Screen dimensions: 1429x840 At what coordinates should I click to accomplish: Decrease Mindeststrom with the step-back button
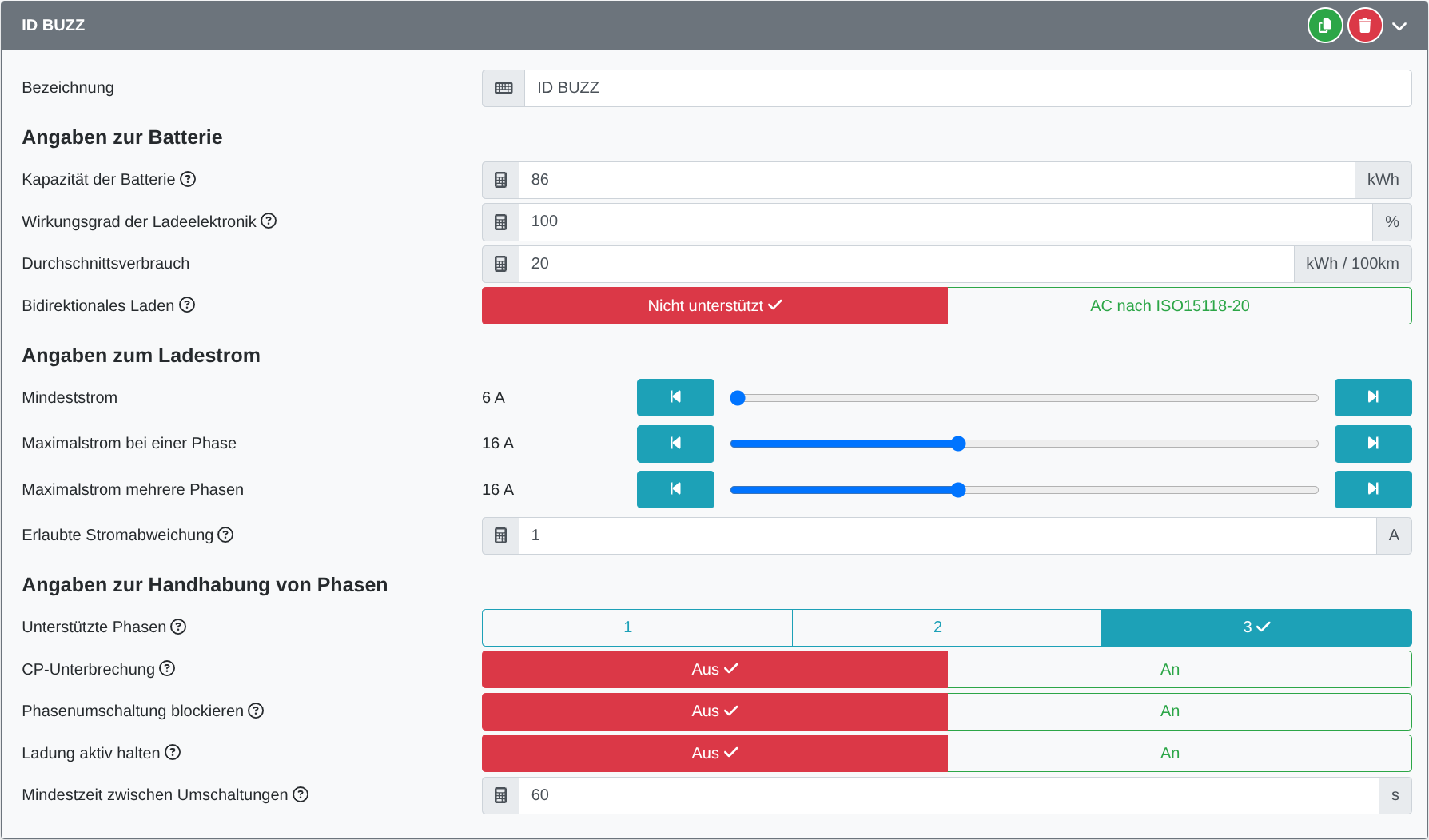click(675, 397)
